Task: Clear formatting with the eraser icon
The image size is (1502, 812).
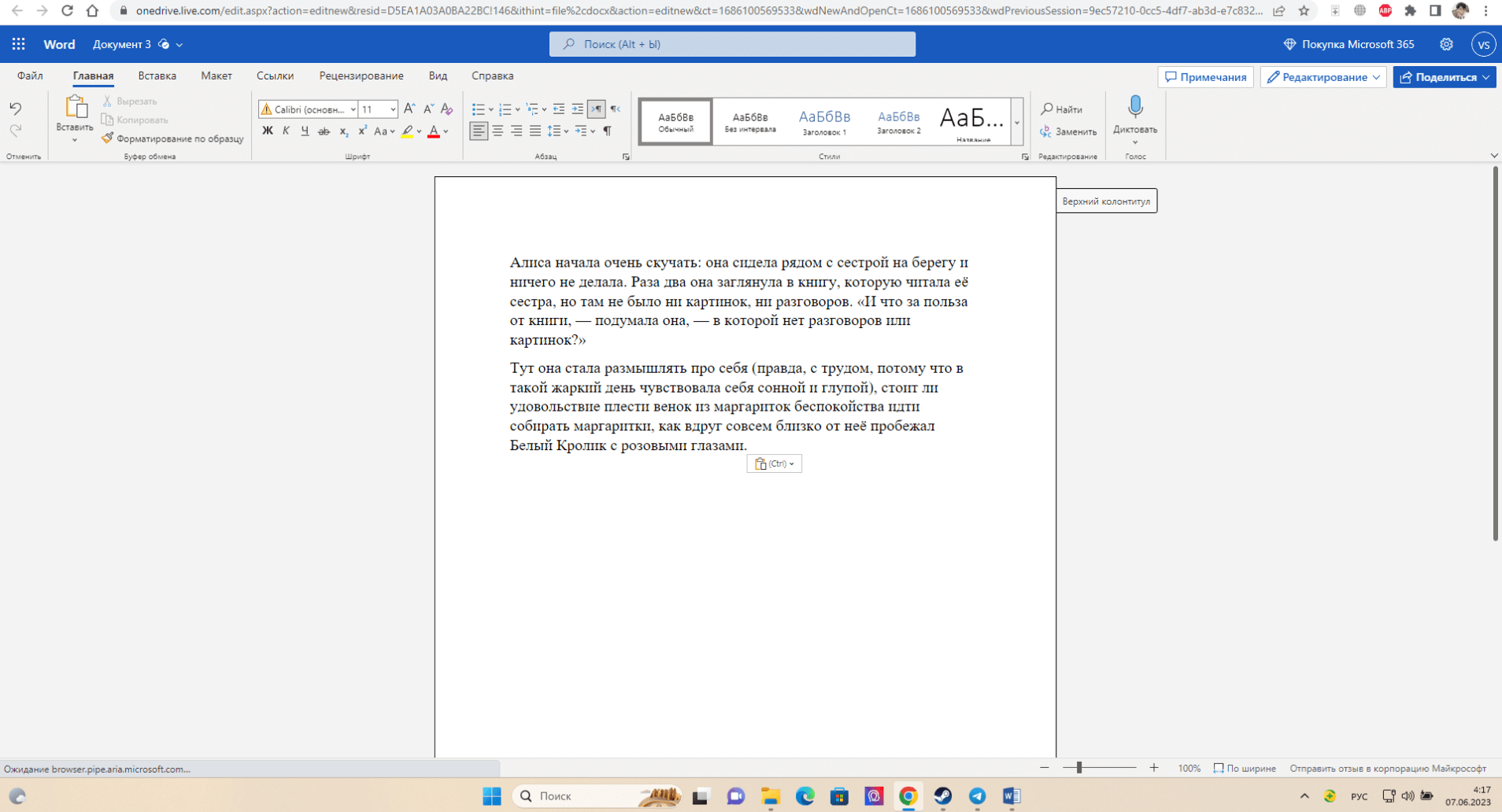Action: 446,109
